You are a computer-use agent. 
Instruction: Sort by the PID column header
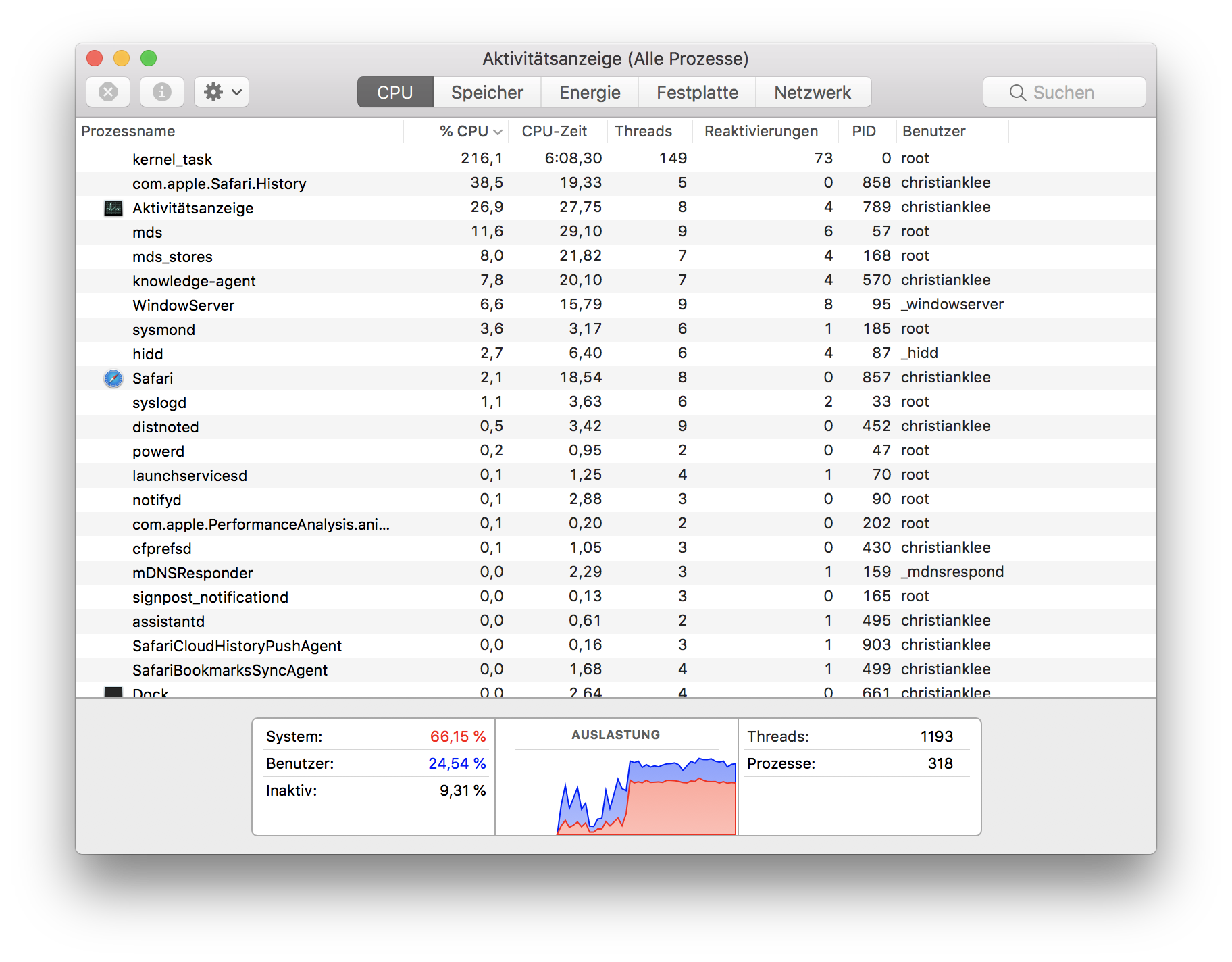tap(867, 131)
